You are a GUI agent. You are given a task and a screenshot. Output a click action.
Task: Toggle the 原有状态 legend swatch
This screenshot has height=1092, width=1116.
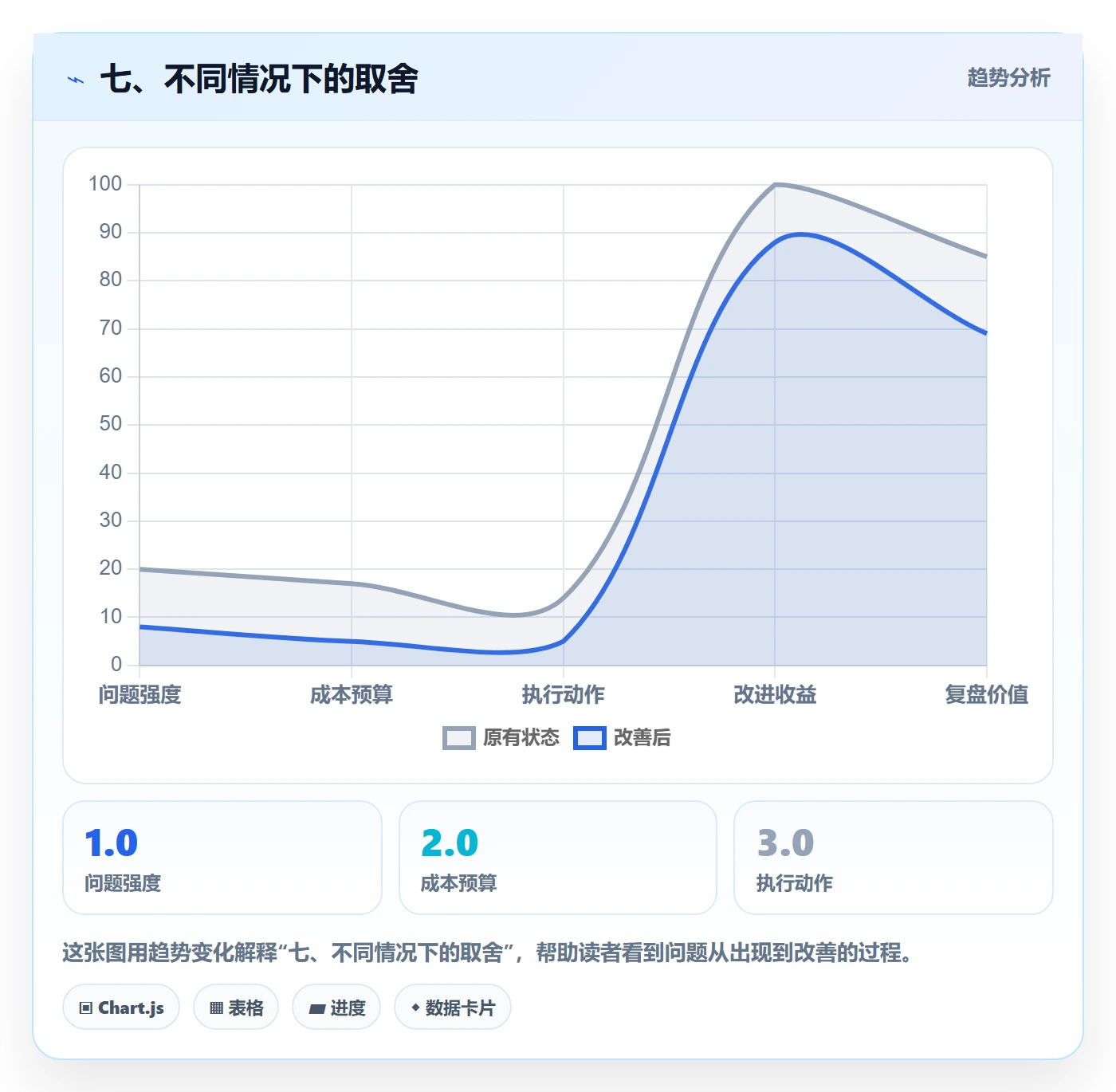pyautogui.click(x=459, y=738)
